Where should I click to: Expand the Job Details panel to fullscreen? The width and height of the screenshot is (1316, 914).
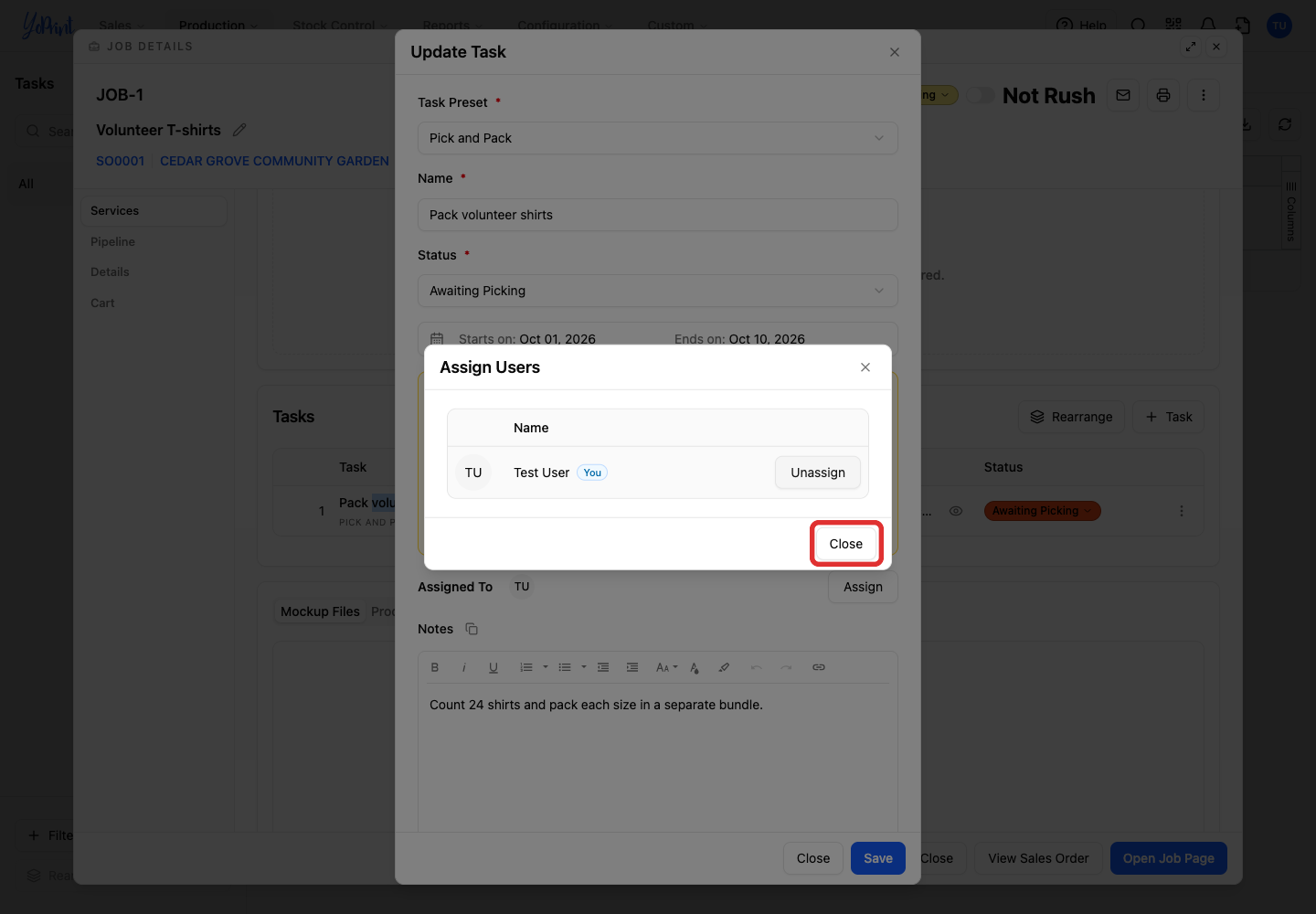[1191, 47]
